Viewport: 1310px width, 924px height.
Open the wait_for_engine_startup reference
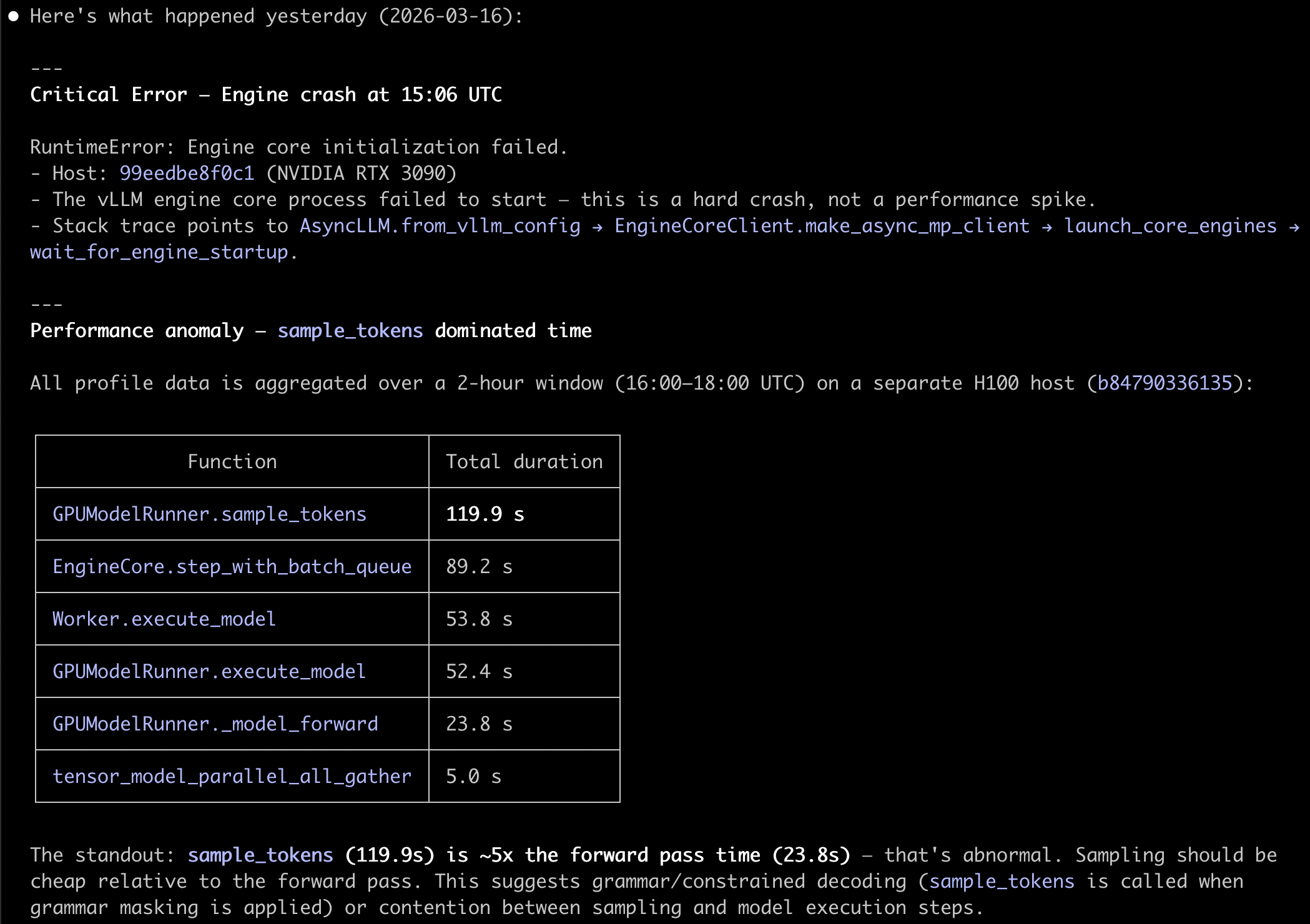click(161, 252)
